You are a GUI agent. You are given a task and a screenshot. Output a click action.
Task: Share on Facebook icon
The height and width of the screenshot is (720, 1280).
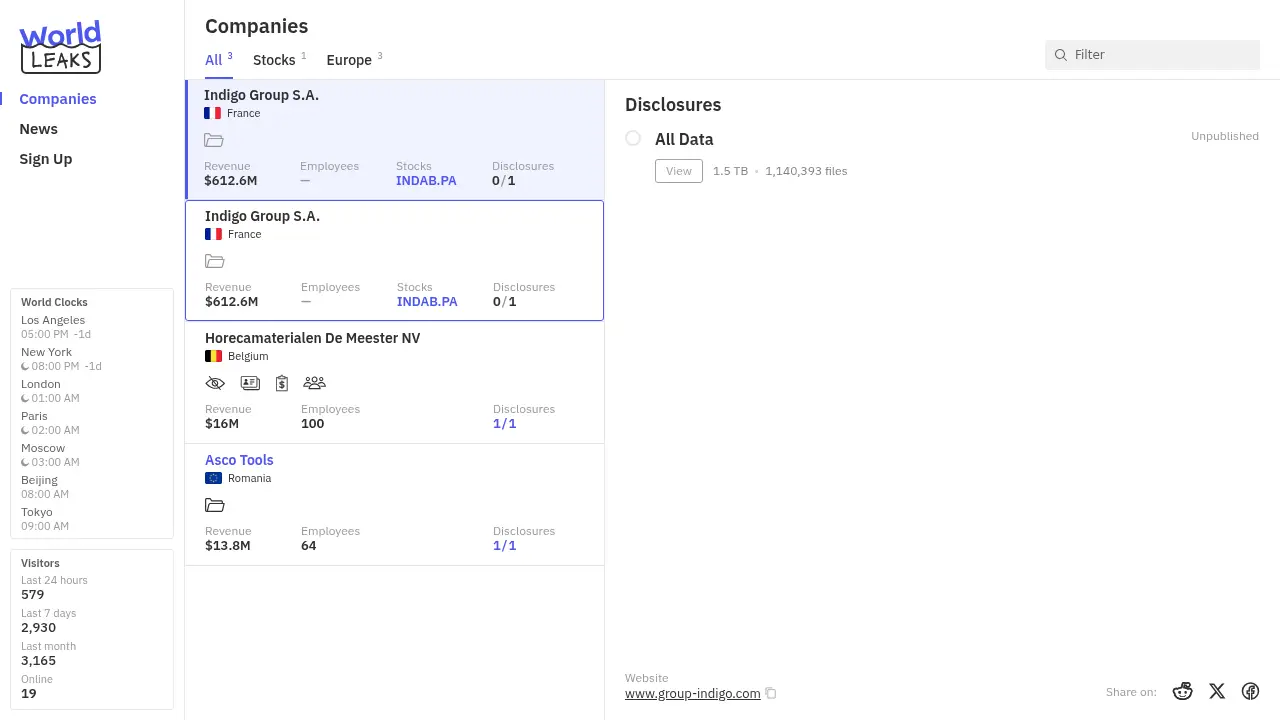tap(1250, 691)
